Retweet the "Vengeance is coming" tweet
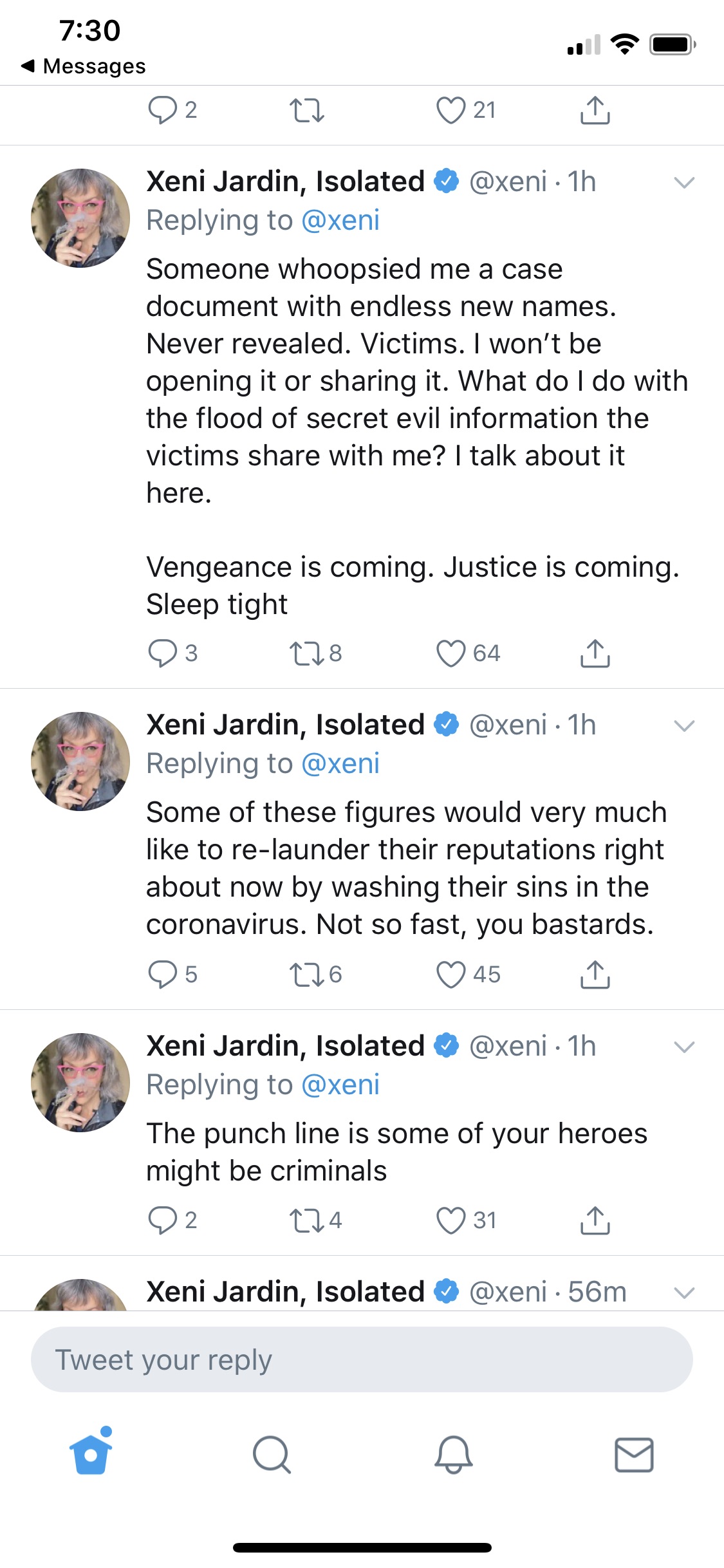Image resolution: width=724 pixels, height=1568 pixels. click(x=306, y=653)
